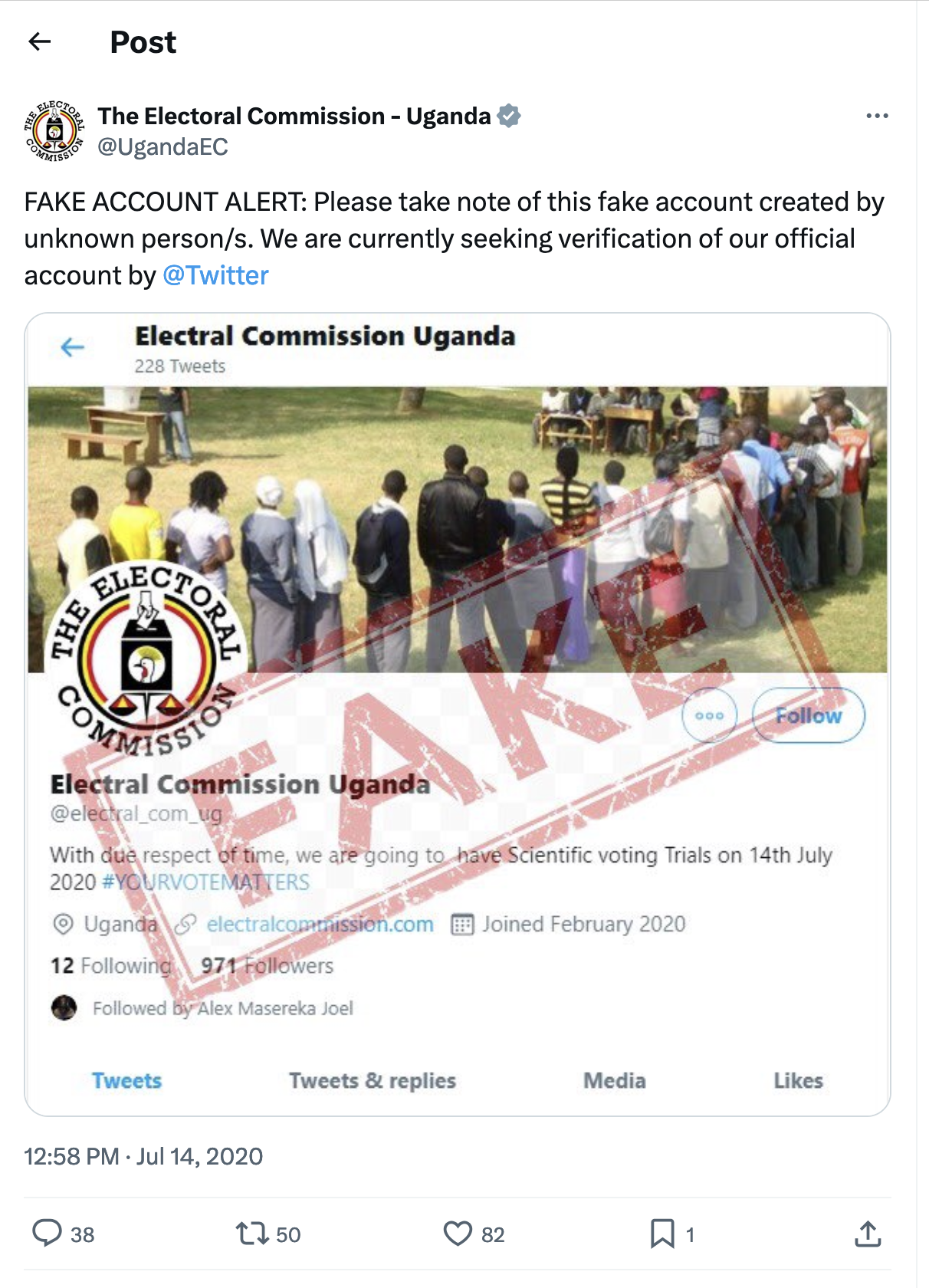
Task: Like the post with the heart icon
Action: click(458, 1234)
